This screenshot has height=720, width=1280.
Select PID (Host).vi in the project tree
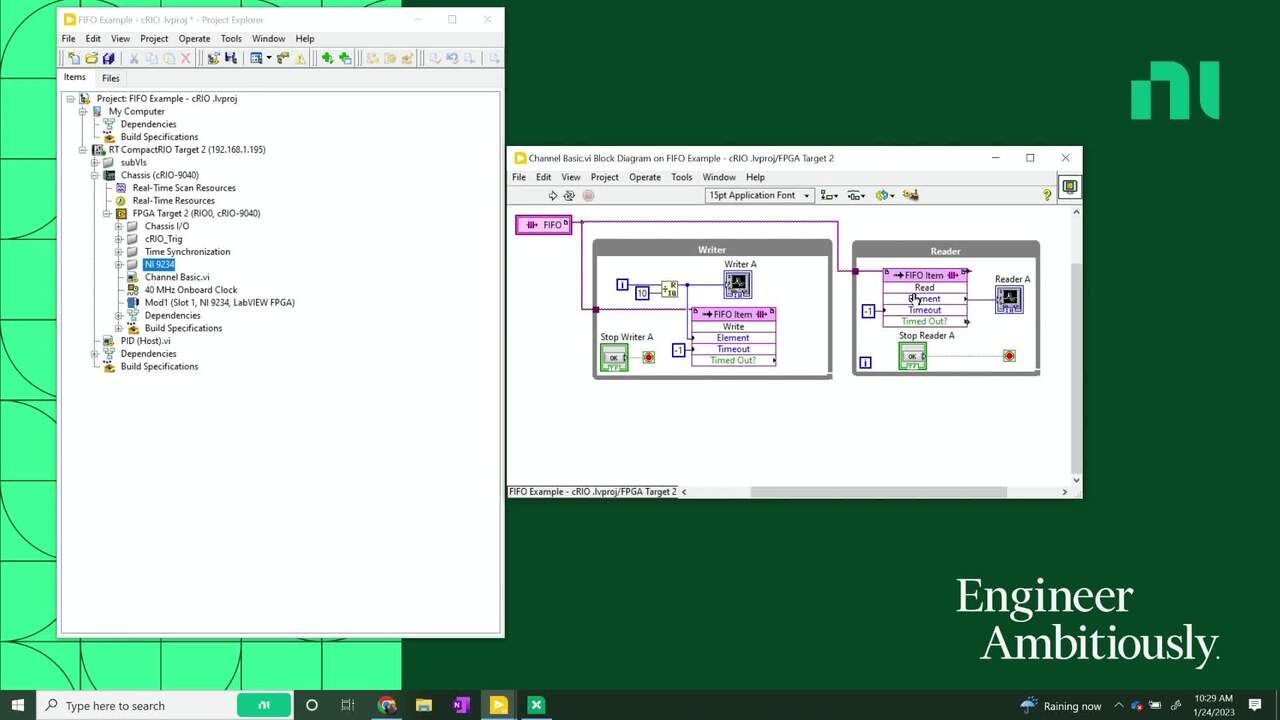click(145, 341)
